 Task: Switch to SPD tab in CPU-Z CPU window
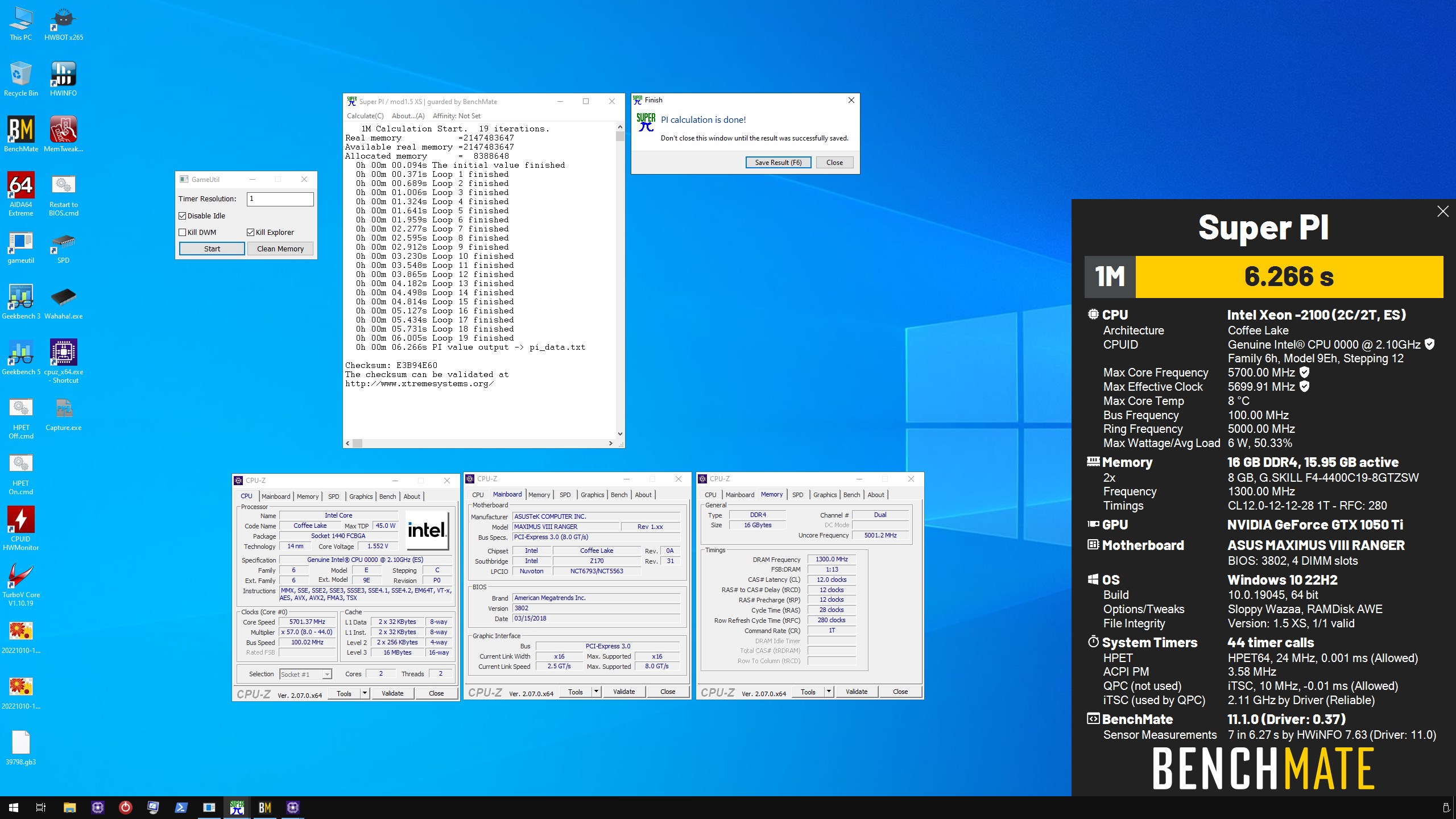[x=334, y=497]
